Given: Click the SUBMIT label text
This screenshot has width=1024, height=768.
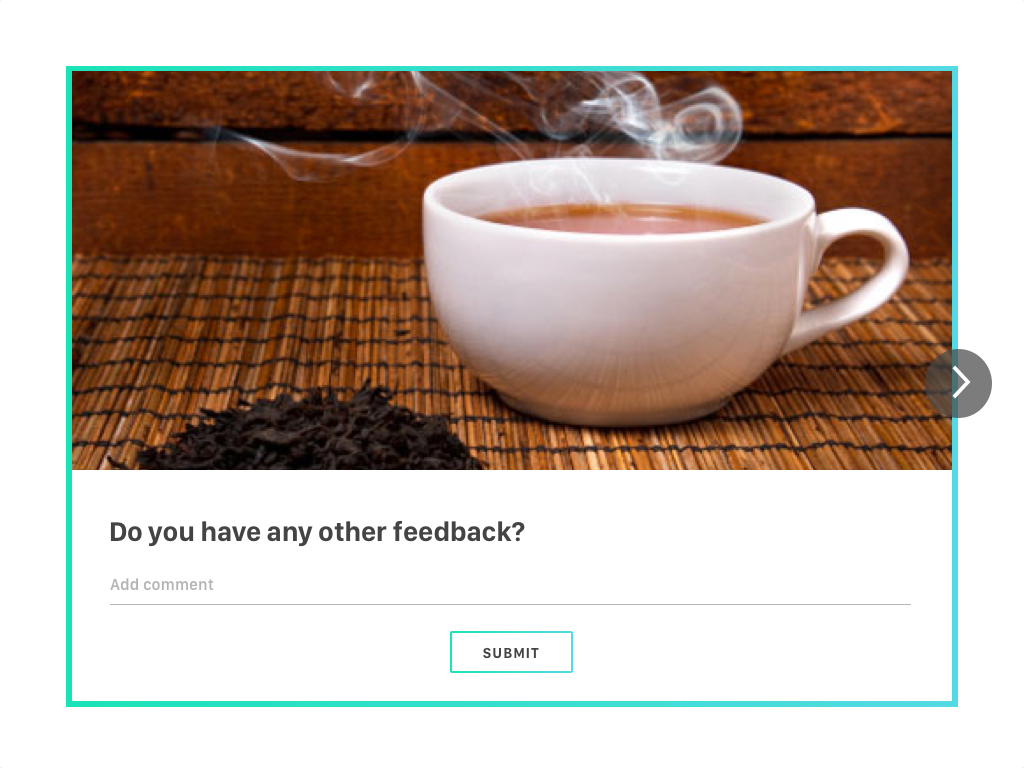Looking at the screenshot, I should tap(511, 653).
